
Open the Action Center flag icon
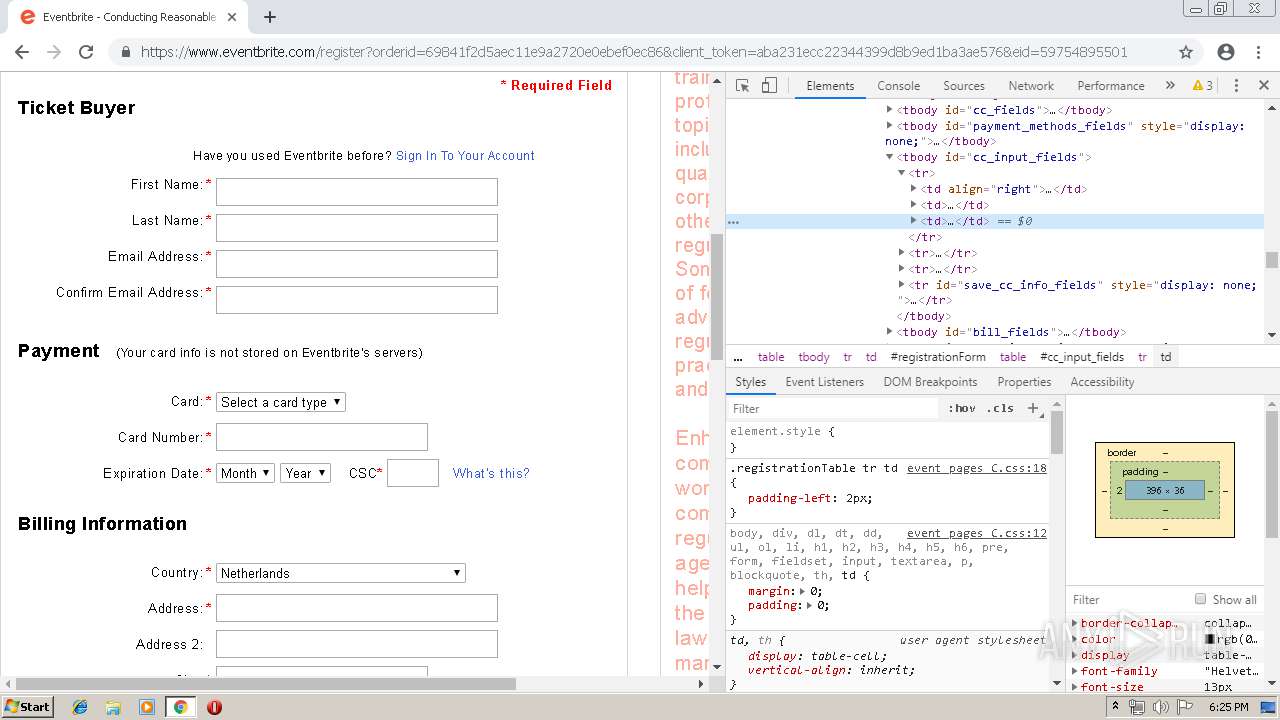click(1185, 707)
